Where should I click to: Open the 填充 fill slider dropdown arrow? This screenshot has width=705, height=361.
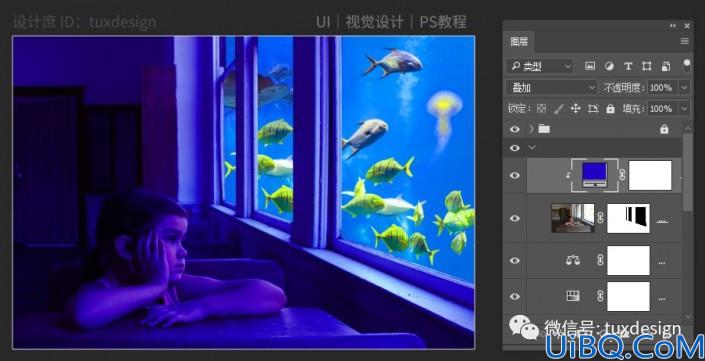click(684, 109)
